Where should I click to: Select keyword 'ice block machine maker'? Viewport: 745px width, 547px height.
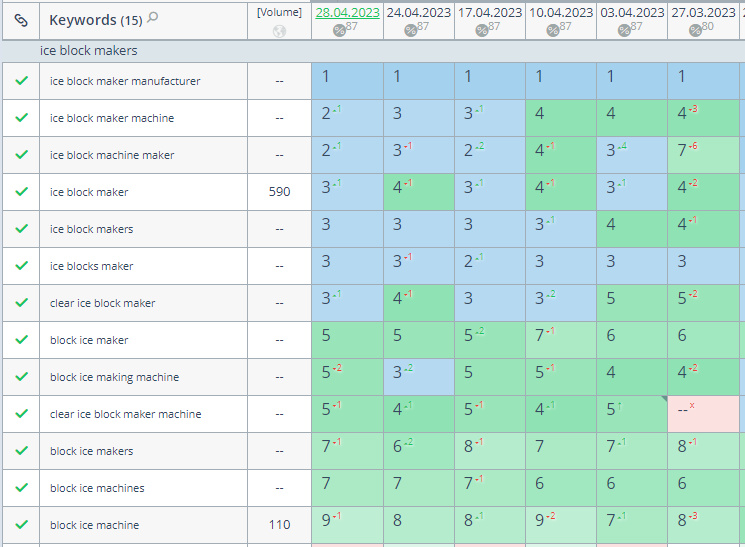point(112,155)
